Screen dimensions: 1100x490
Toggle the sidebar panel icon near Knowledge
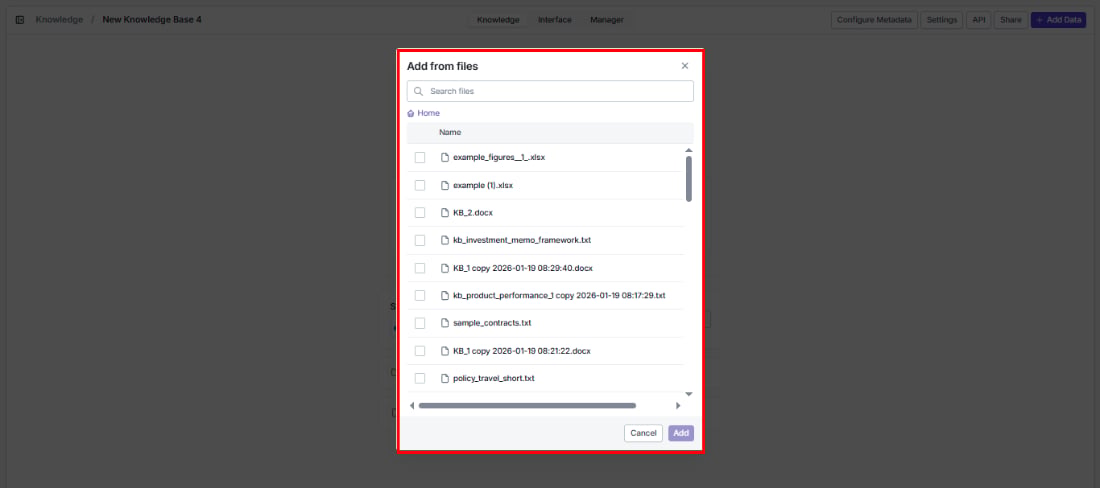20,20
